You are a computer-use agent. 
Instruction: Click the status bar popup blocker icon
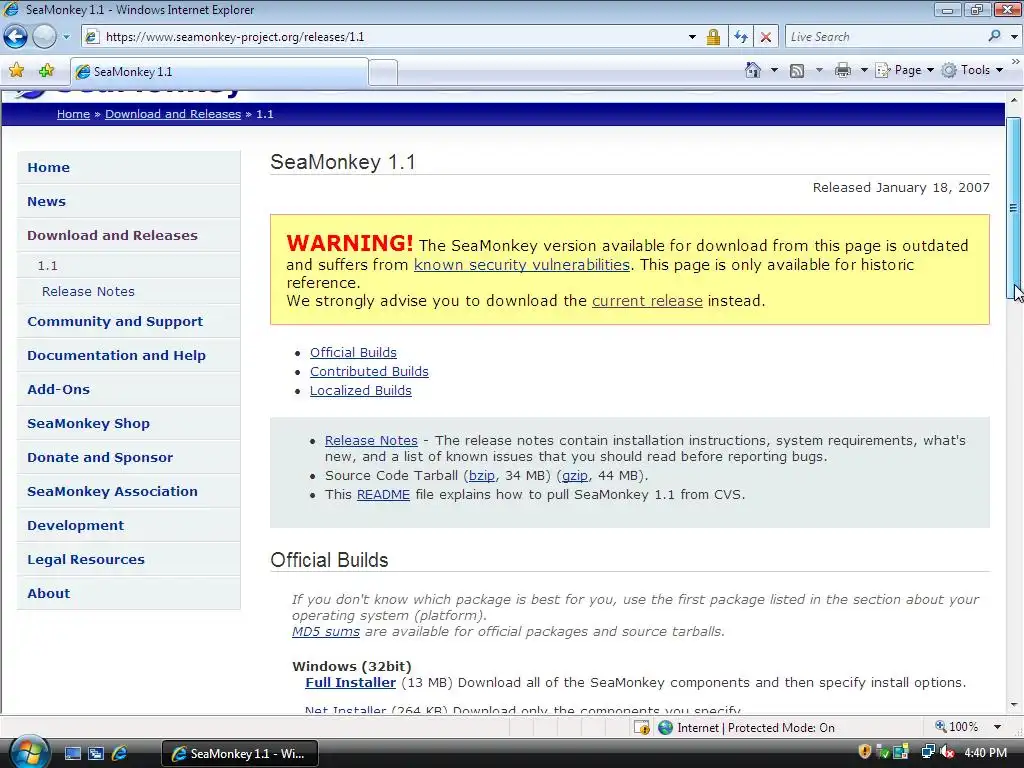tap(642, 727)
